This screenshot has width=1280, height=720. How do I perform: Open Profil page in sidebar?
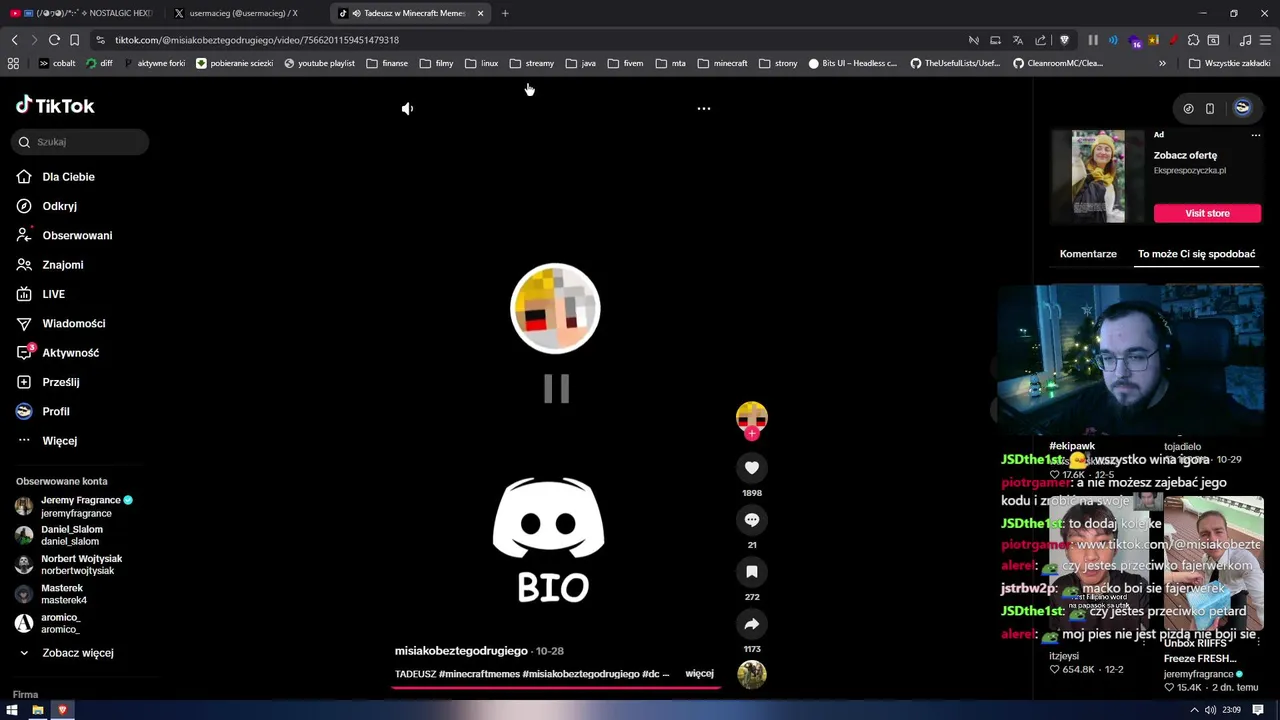click(x=55, y=411)
